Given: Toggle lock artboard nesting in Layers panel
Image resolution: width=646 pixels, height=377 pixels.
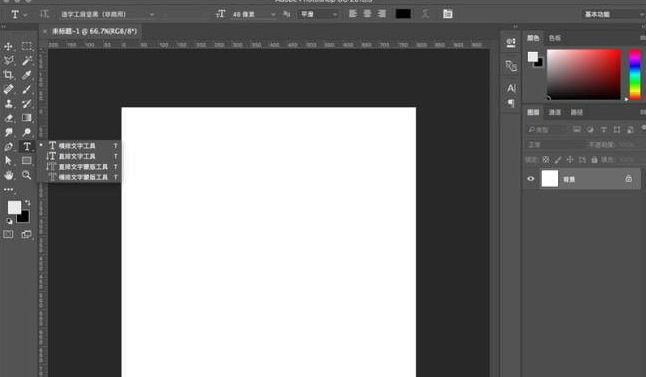Looking at the screenshot, I should point(582,159).
